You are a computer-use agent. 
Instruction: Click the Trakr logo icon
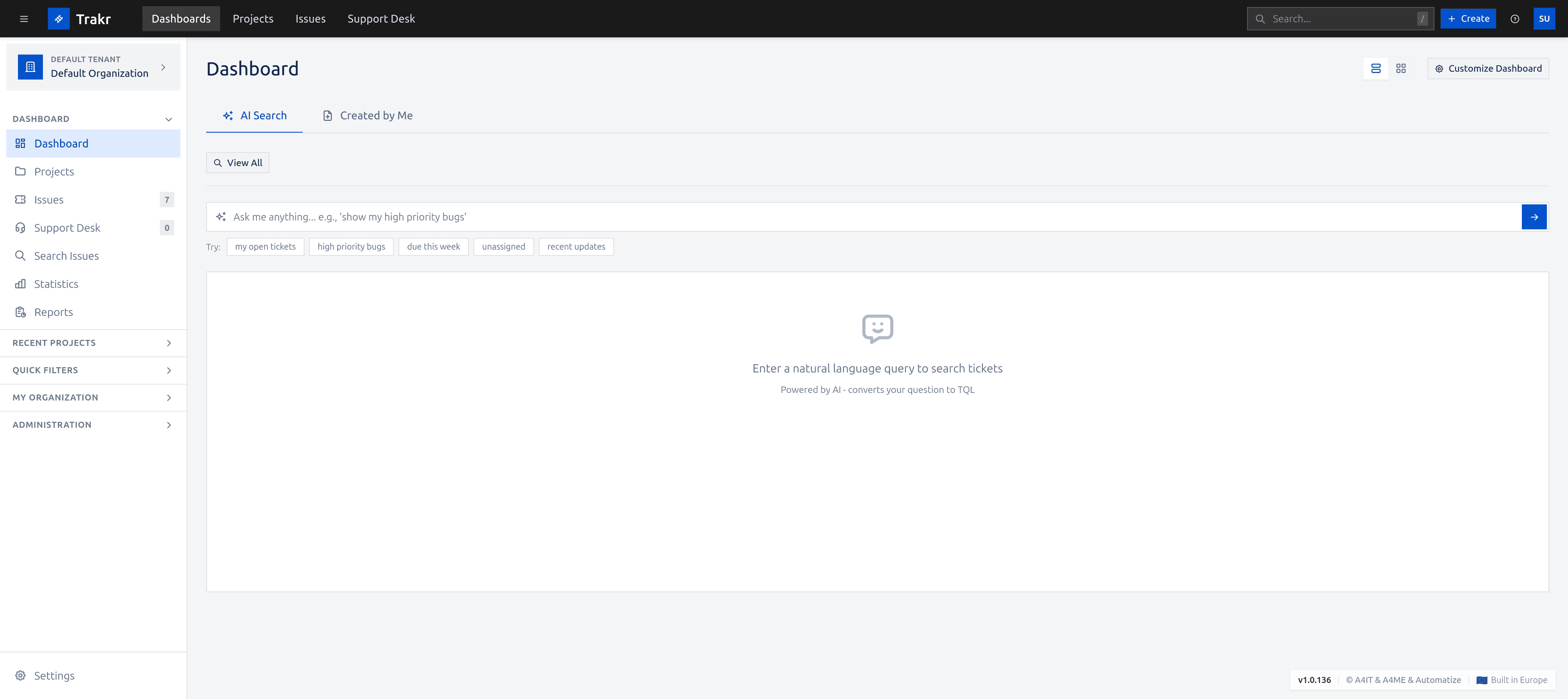click(x=58, y=18)
